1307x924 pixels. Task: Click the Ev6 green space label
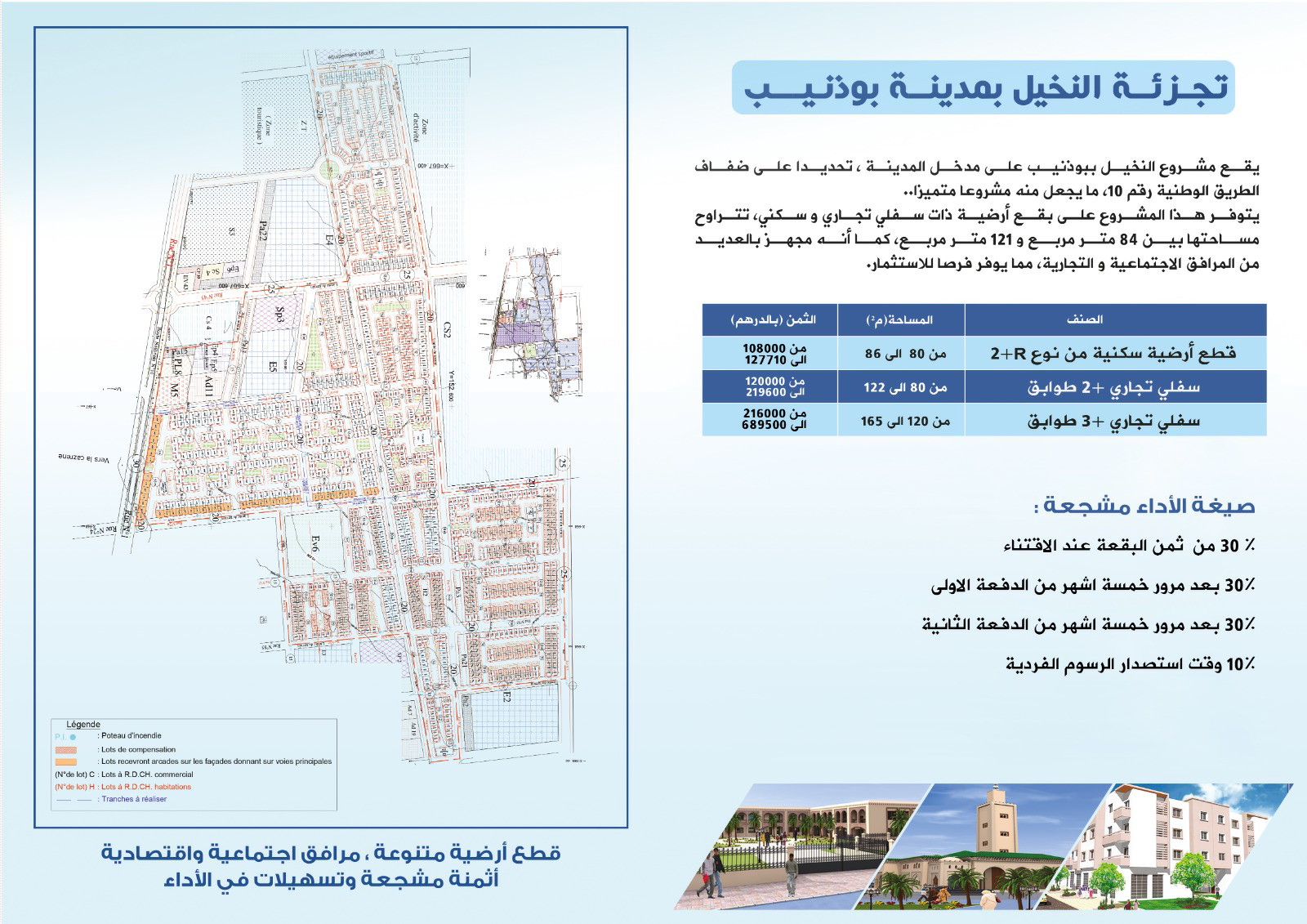click(x=315, y=543)
